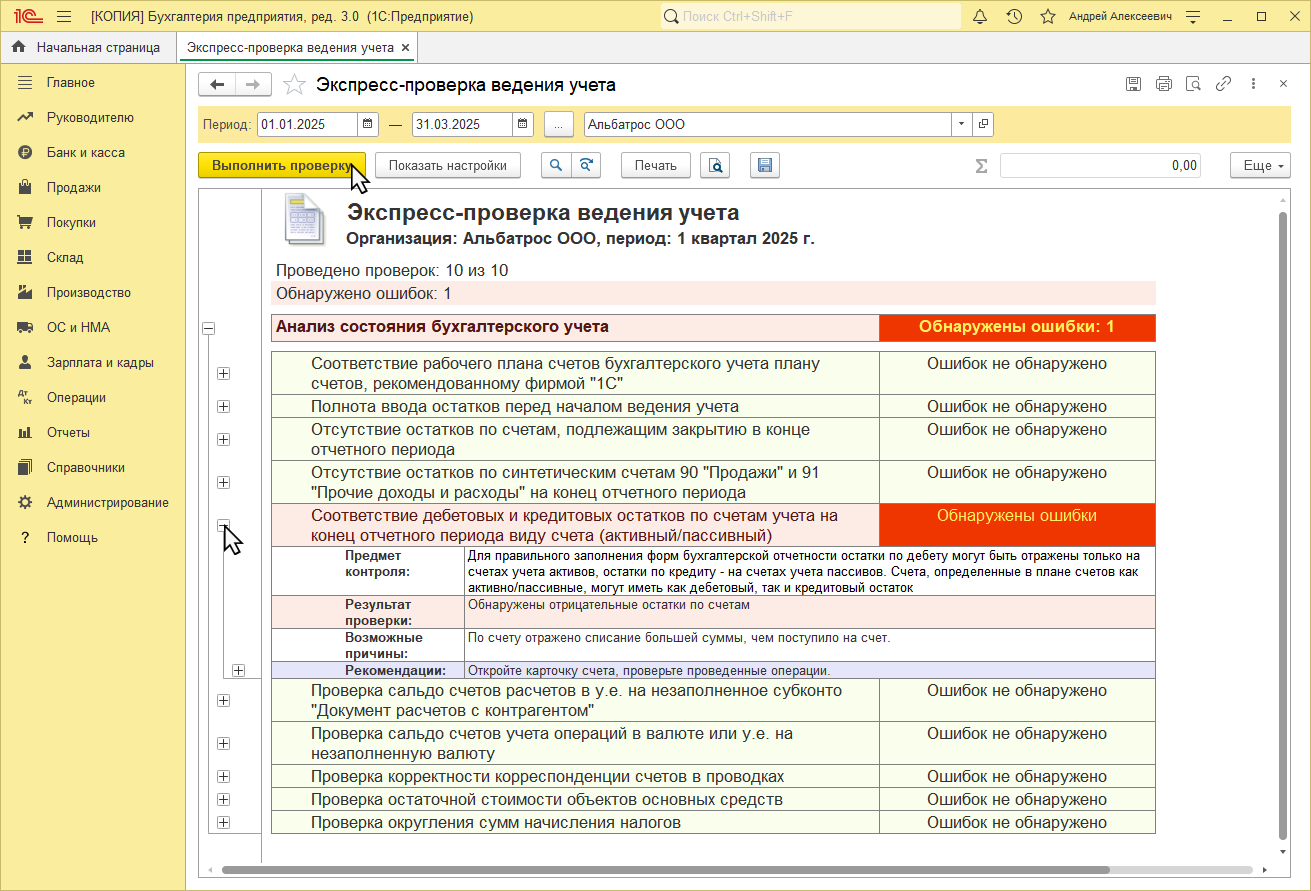Click the back navigation arrow
This screenshot has width=1311, height=891.
[217, 85]
